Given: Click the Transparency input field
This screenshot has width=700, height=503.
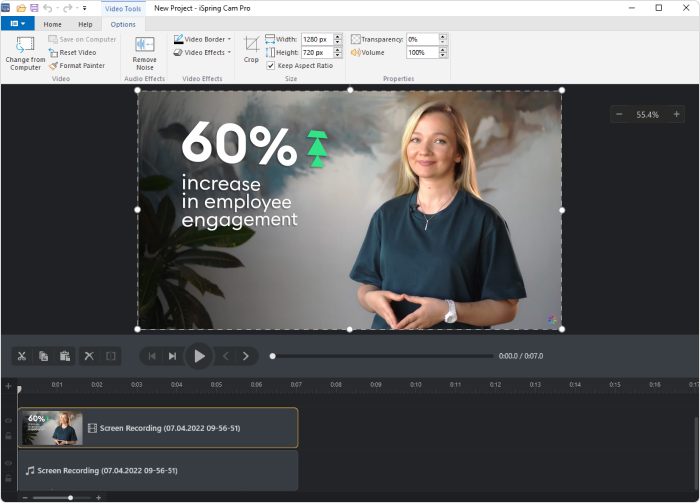Looking at the screenshot, I should coord(422,39).
